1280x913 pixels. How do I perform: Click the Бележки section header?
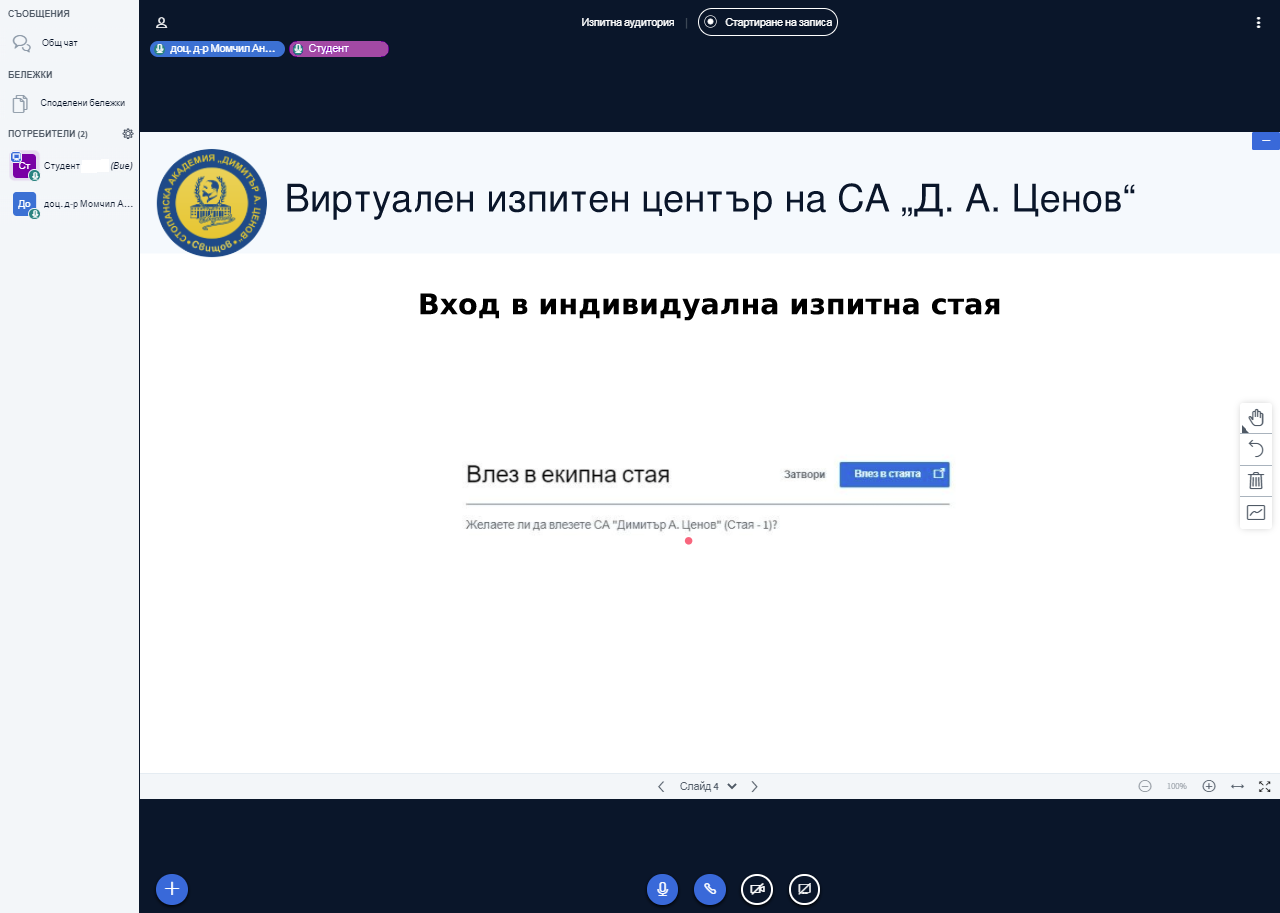click(30, 75)
